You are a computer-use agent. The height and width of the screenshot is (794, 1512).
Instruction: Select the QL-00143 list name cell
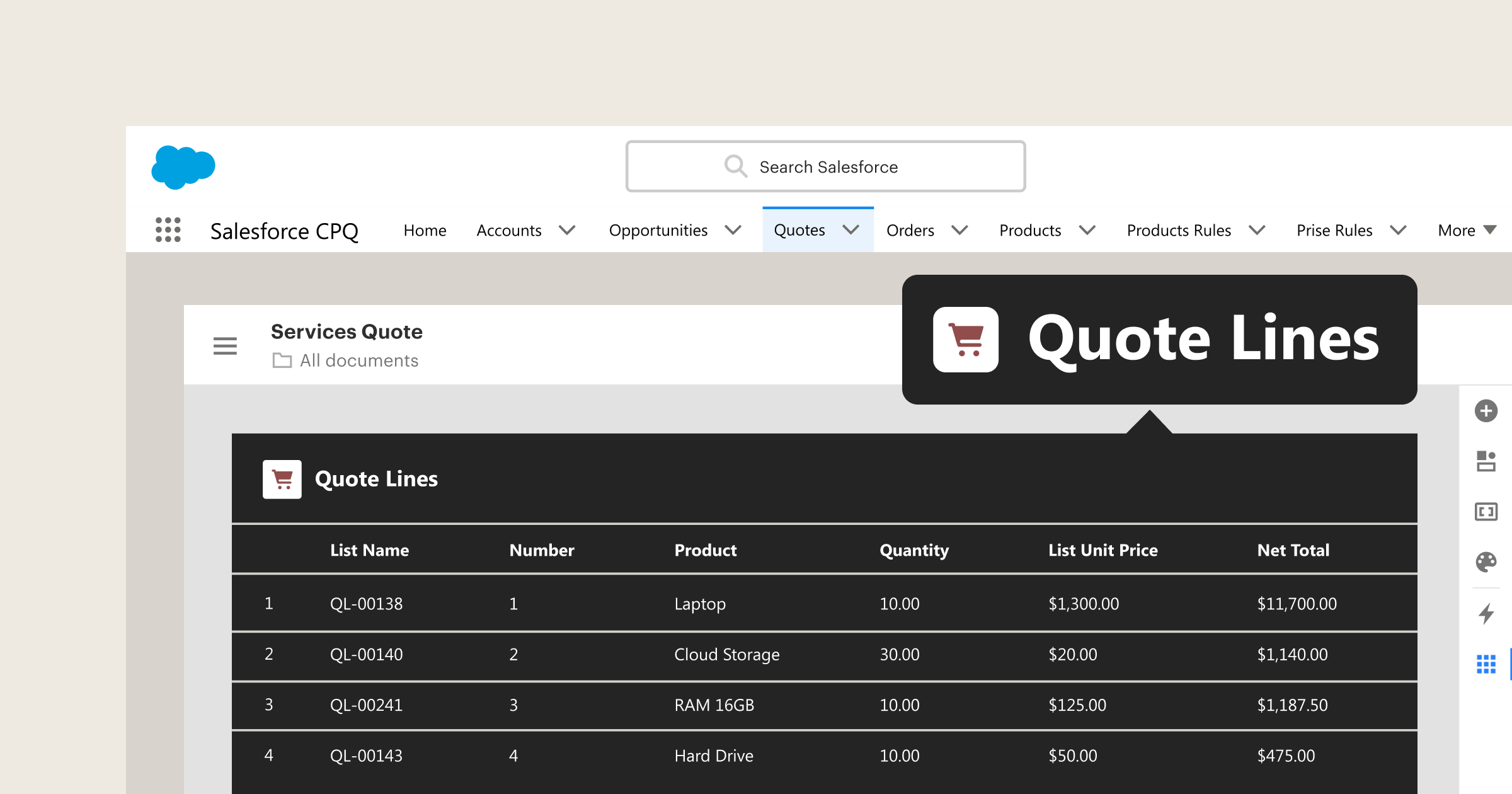367,756
